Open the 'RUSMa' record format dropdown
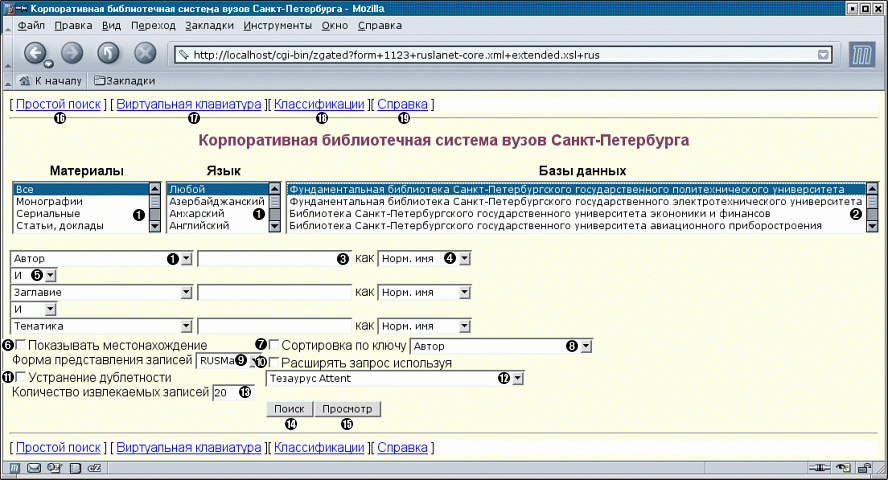Screen dimensions: 888x480 (228, 361)
